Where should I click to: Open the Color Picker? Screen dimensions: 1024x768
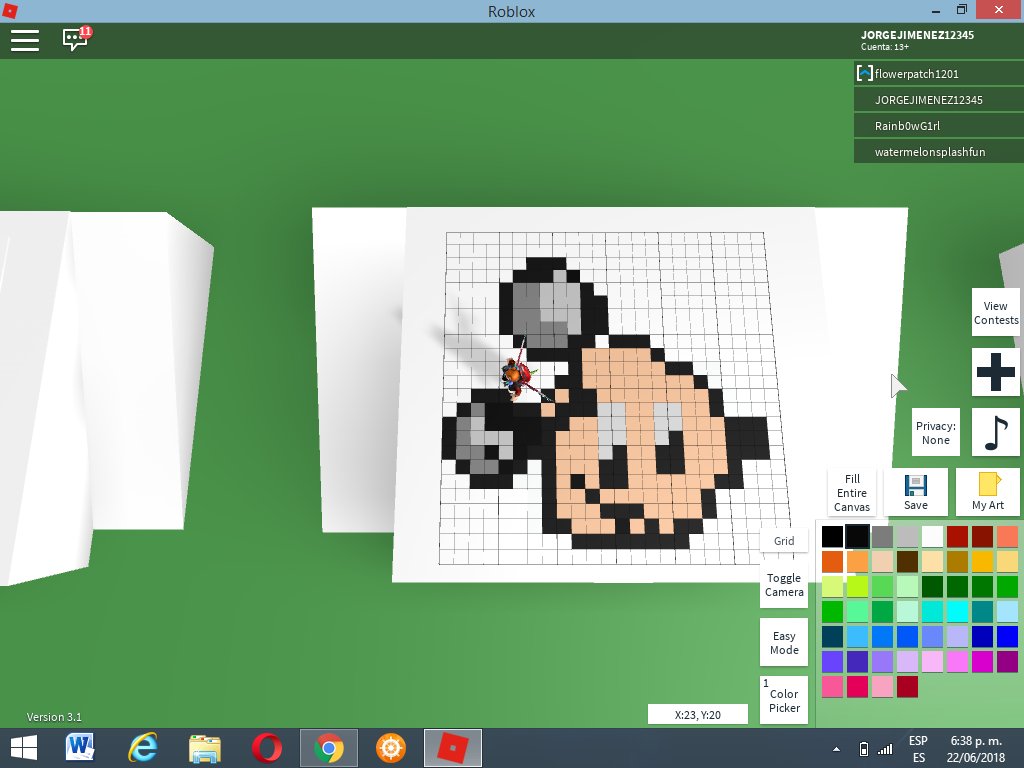click(784, 700)
